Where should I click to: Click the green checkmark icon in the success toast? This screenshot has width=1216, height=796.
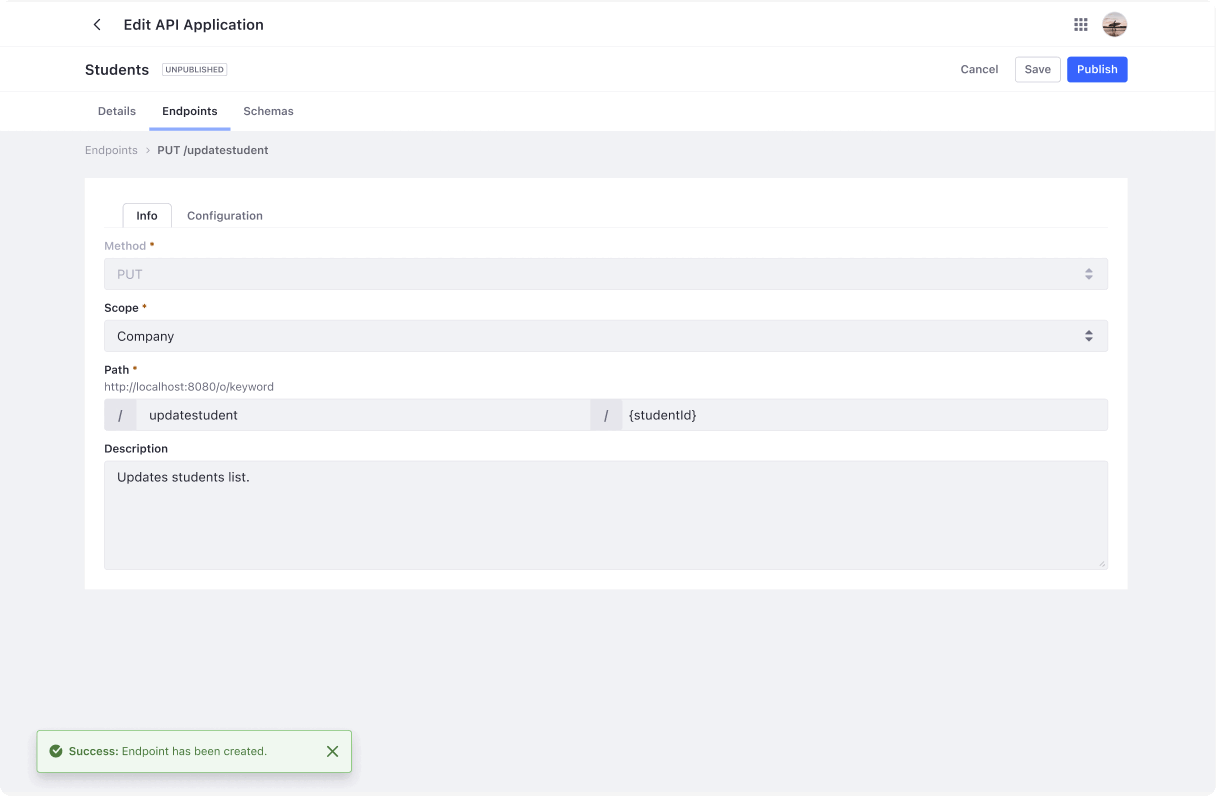point(56,751)
